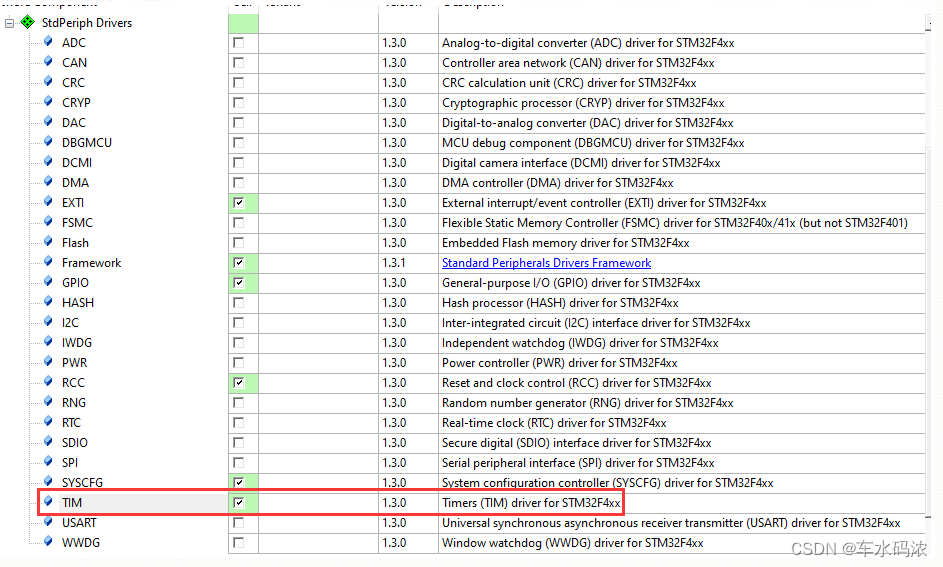This screenshot has height=567, width=943.
Task: Click the blue diamond icon beside I2C
Action: pos(49,322)
